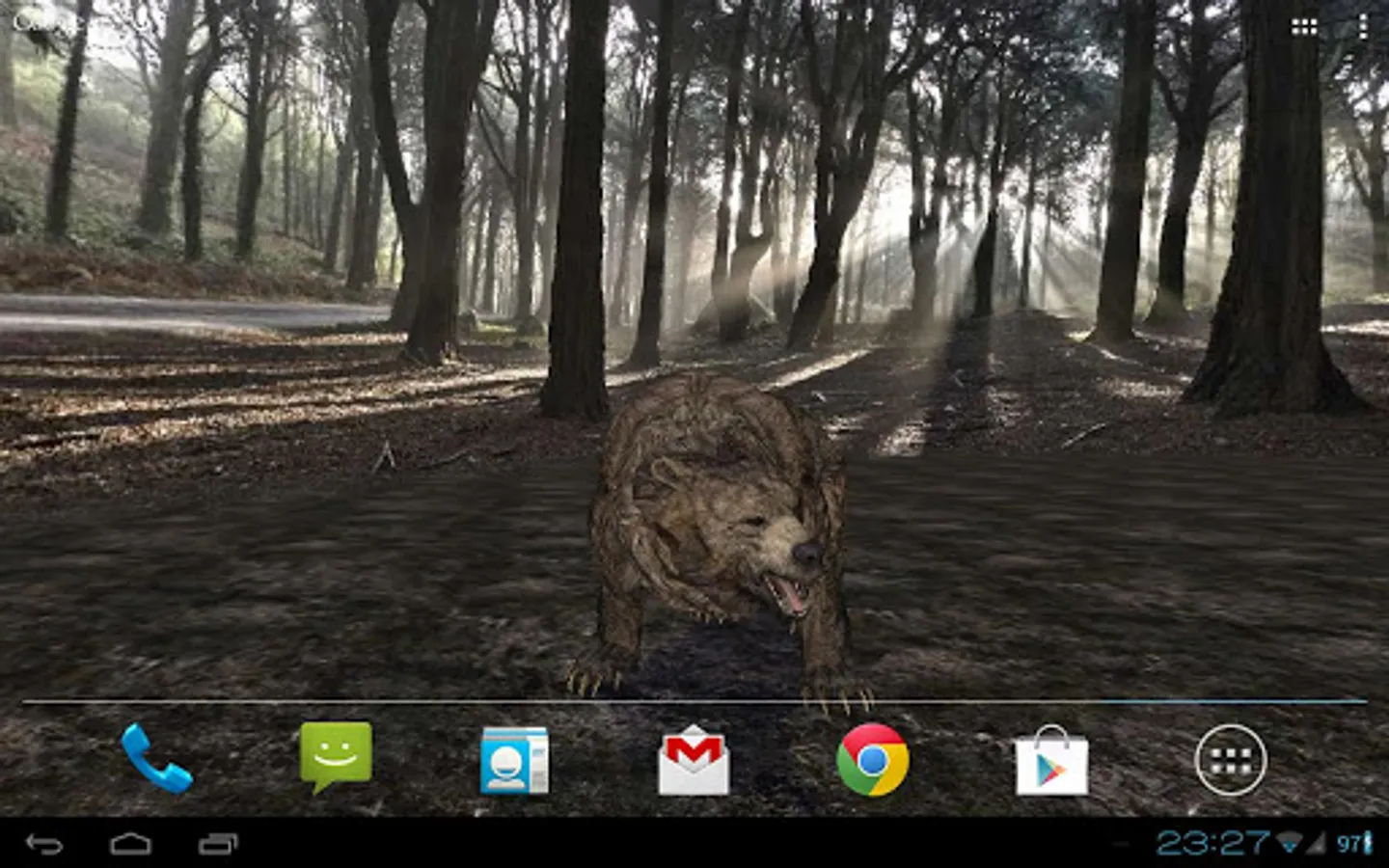1389x868 pixels.
Task: Open the Gmail app
Action: [x=694, y=760]
